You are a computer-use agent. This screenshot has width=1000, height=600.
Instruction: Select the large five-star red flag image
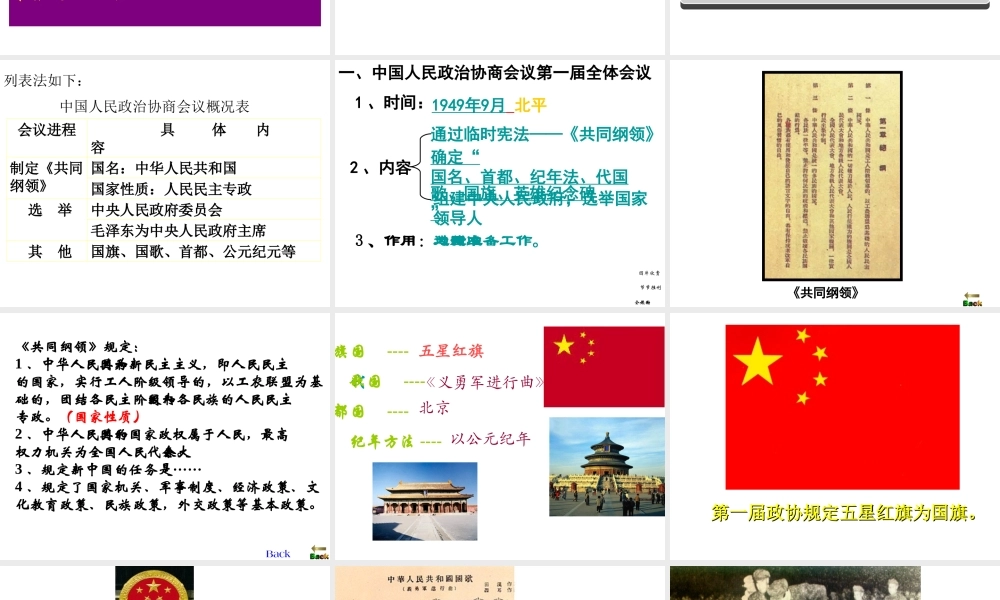click(842, 407)
